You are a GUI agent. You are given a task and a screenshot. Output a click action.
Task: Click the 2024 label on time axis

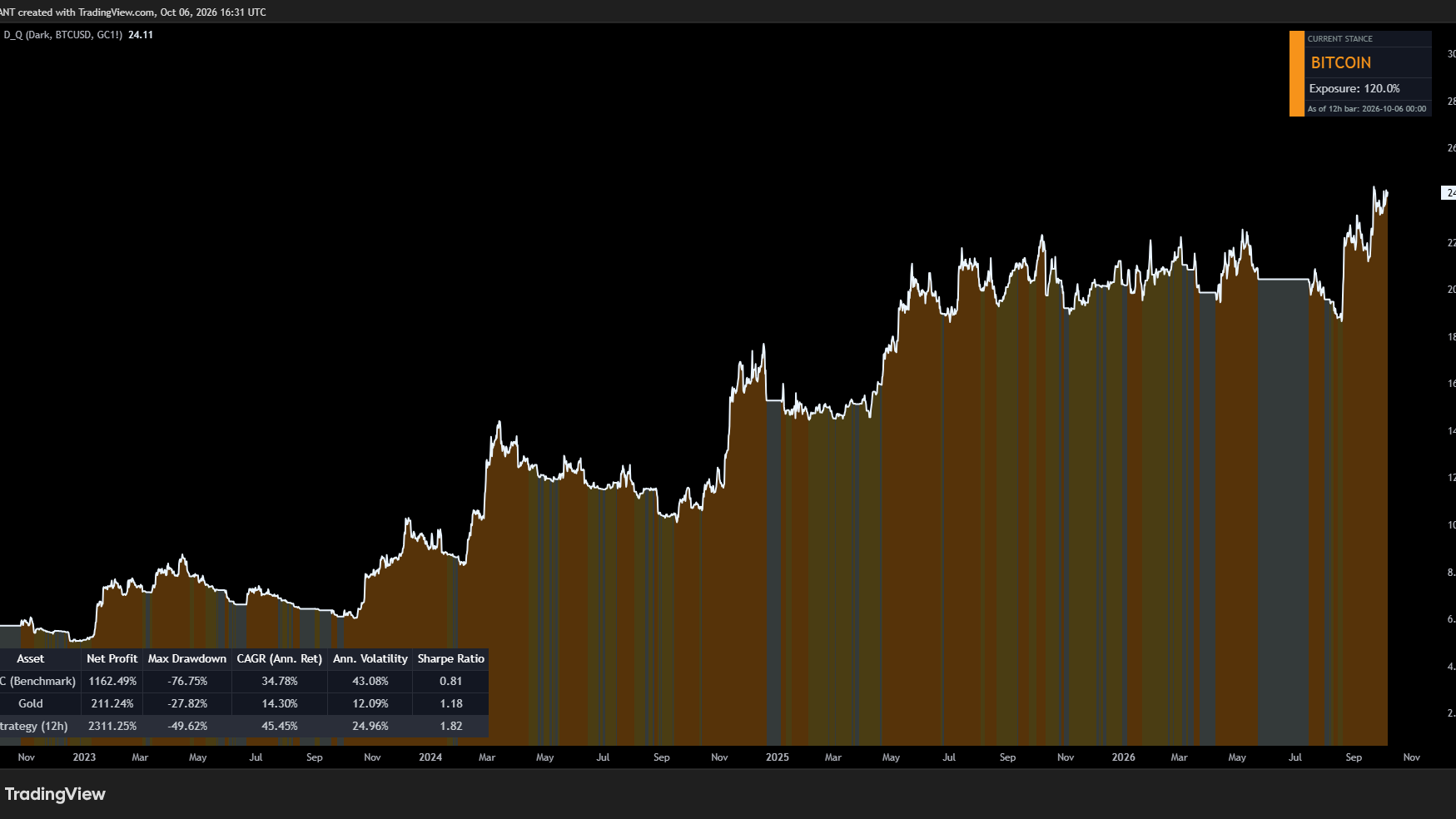click(x=430, y=757)
